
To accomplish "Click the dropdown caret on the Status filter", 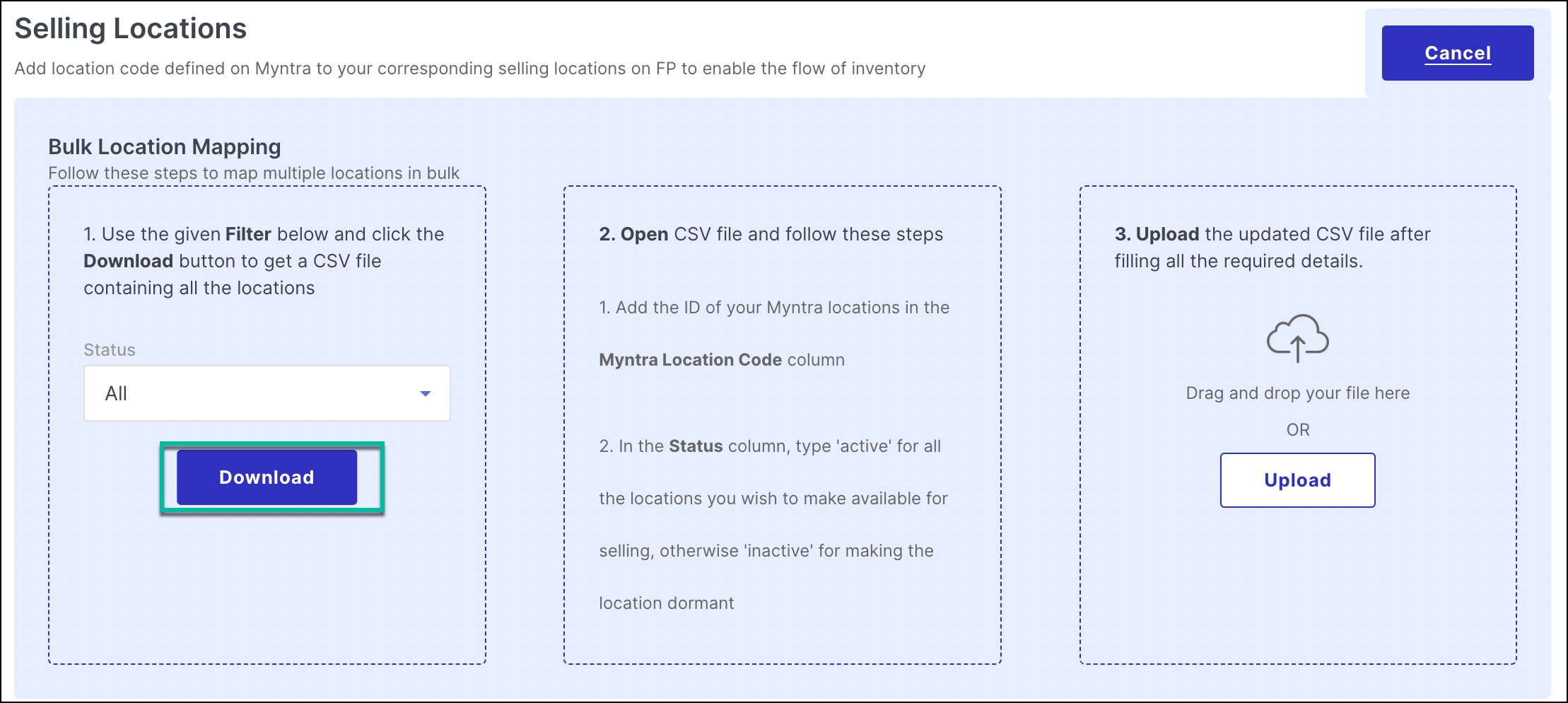I will click(x=425, y=393).
